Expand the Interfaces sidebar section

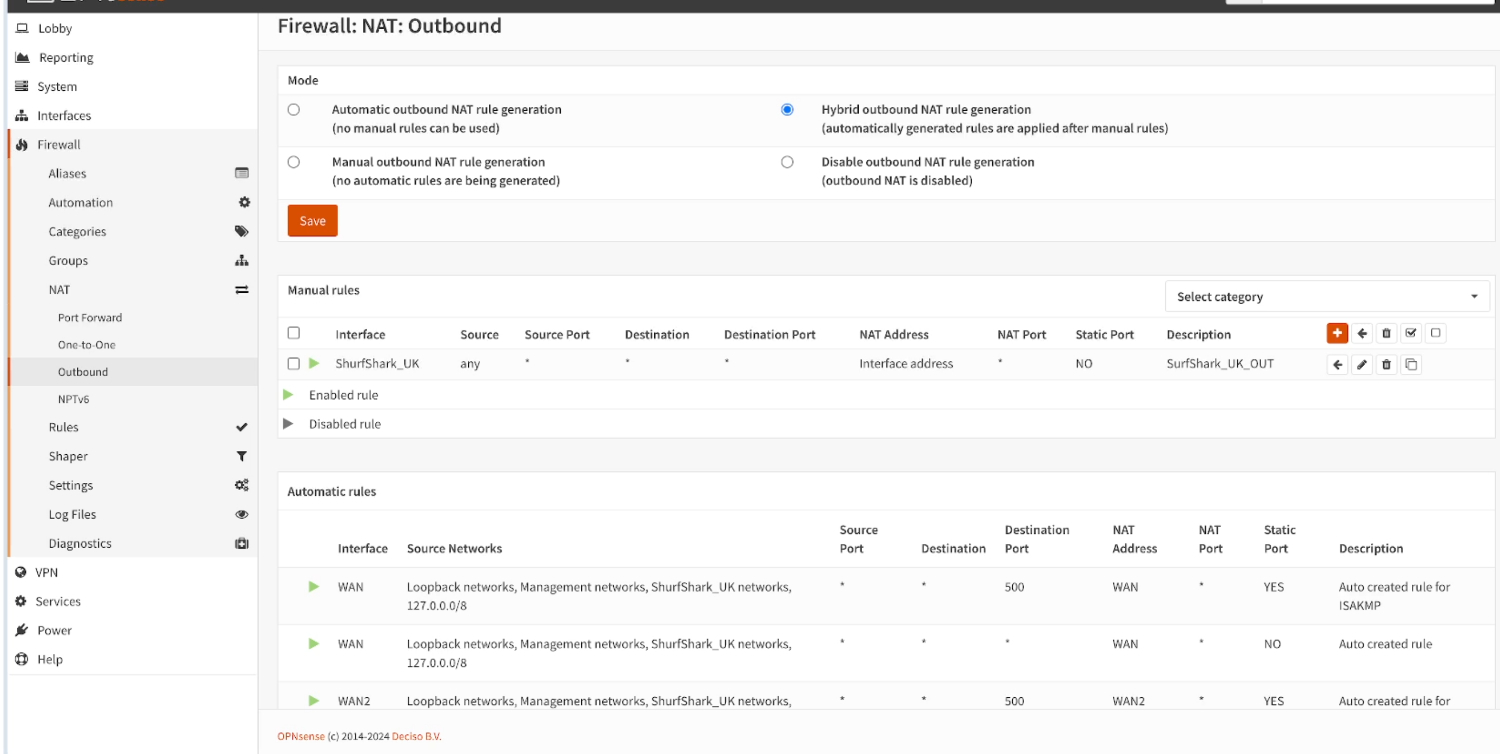(64, 116)
